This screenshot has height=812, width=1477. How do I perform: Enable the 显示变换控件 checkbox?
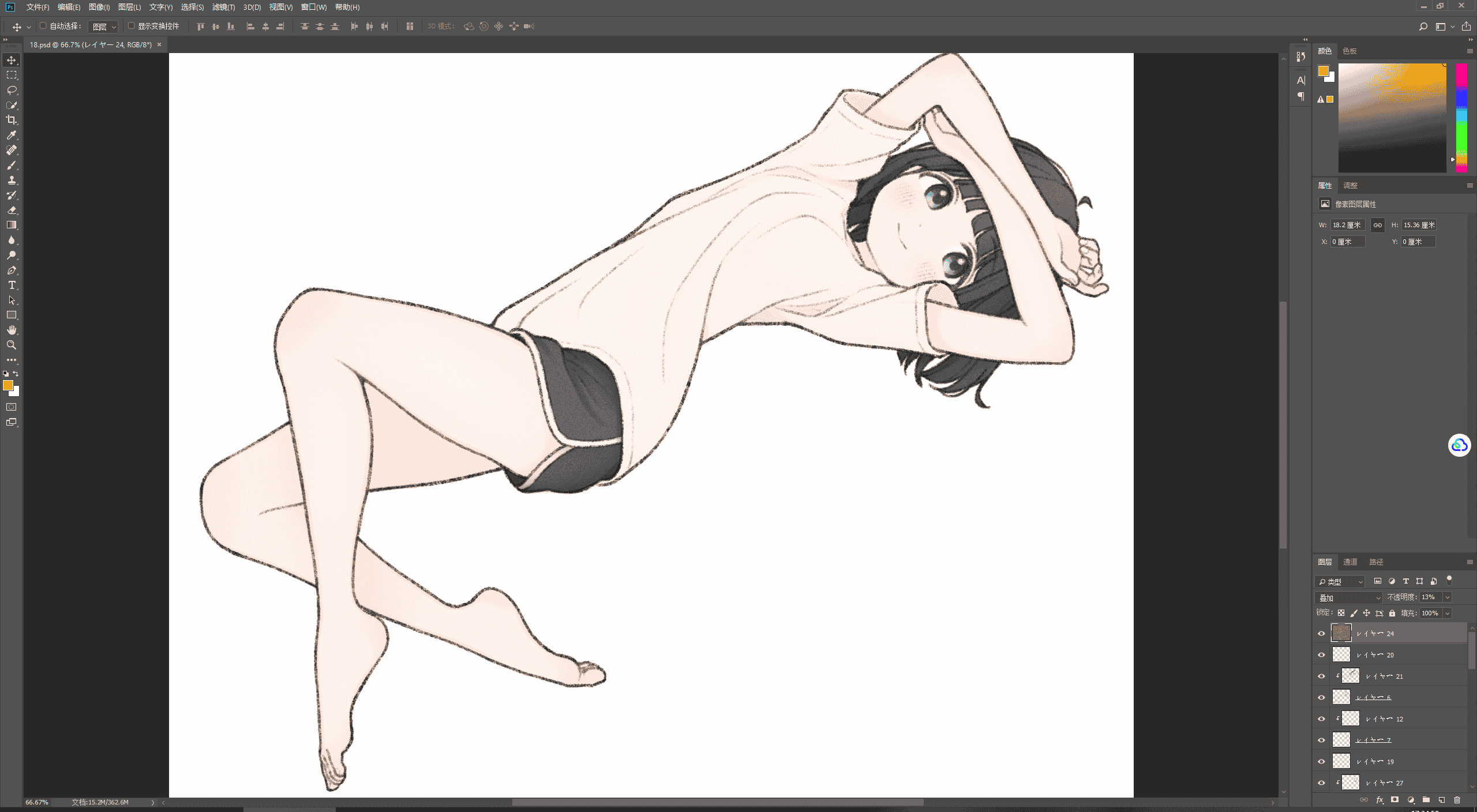(131, 25)
